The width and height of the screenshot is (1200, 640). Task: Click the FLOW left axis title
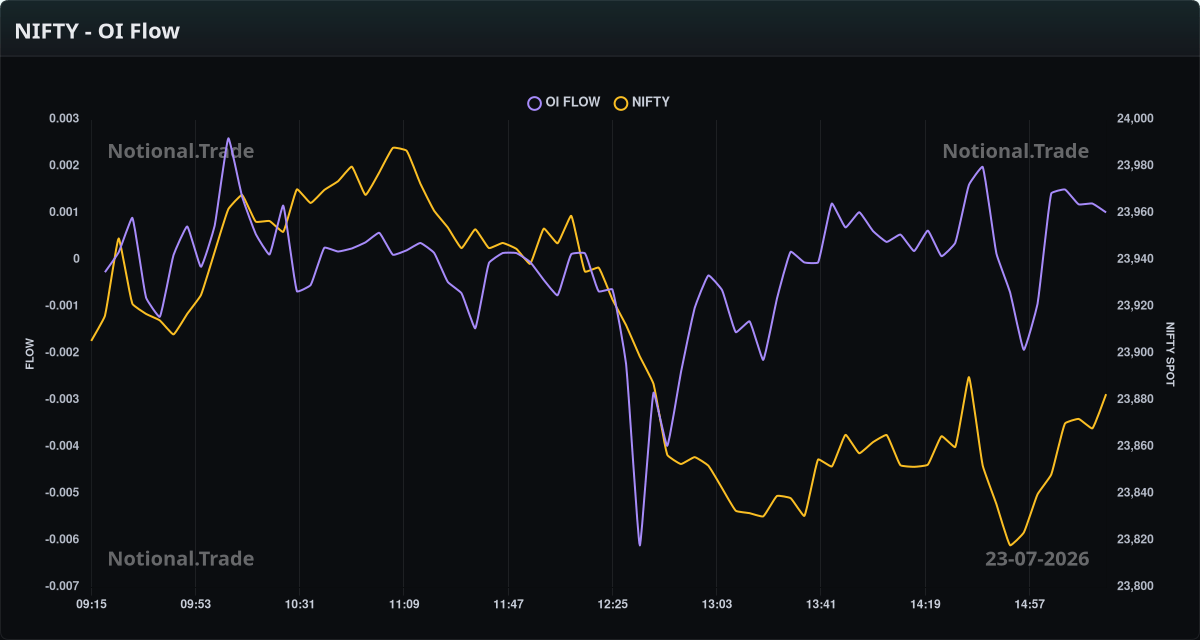(30, 353)
